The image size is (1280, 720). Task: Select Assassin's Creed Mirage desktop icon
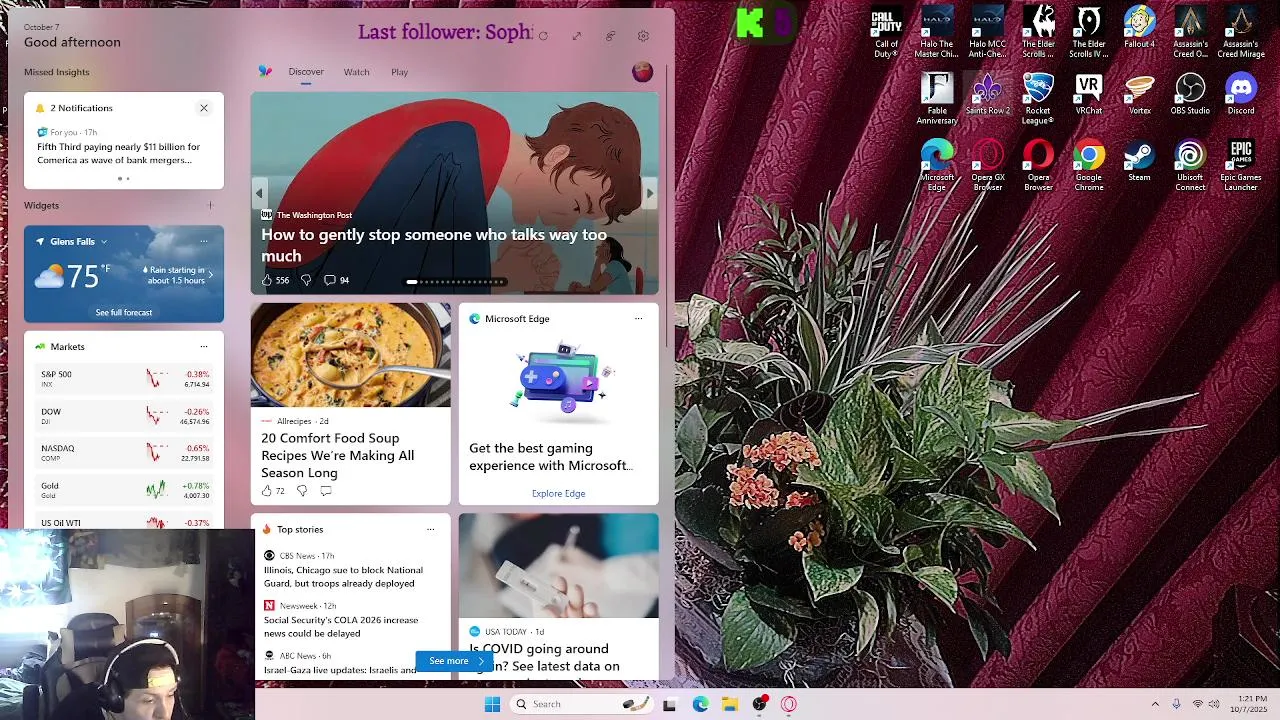tap(1241, 33)
